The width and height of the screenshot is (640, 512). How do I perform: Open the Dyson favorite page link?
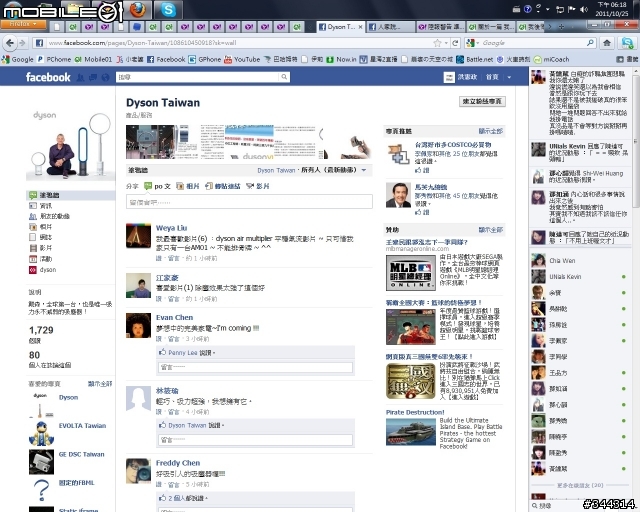pos(68,397)
